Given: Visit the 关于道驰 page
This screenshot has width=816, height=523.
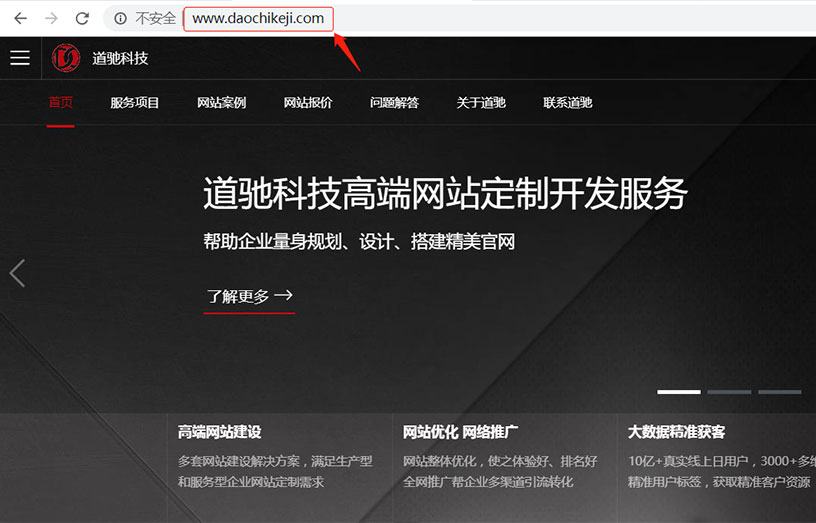Looking at the screenshot, I should click(481, 103).
